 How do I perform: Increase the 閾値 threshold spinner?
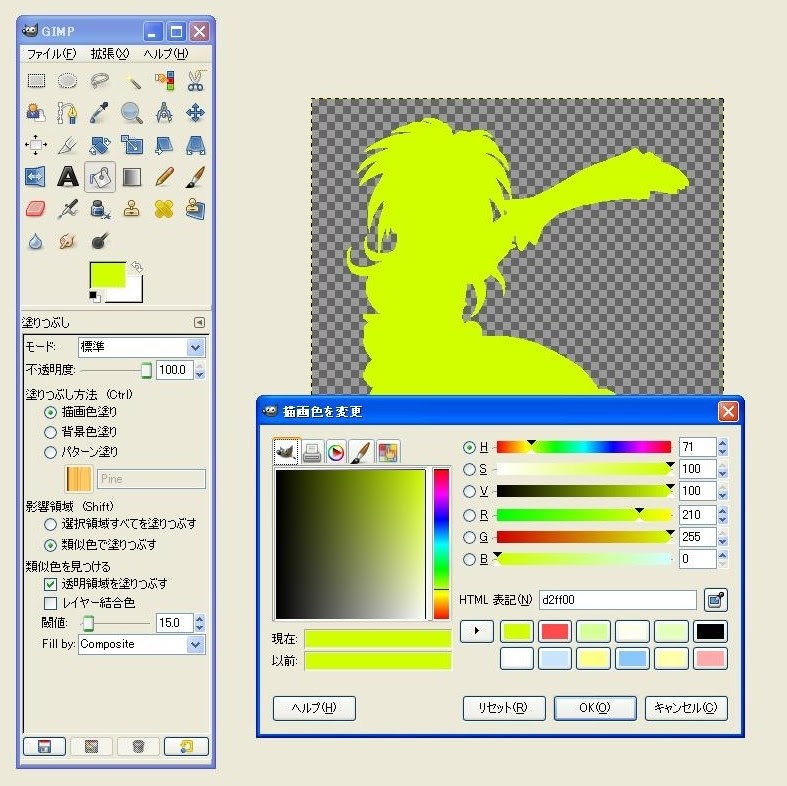200,619
